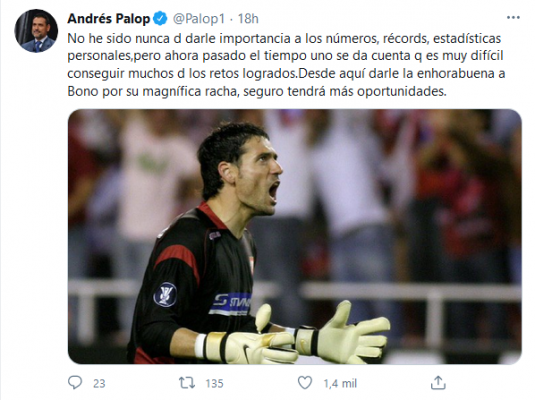Retweet using the retweet arrows icon

tap(187, 383)
